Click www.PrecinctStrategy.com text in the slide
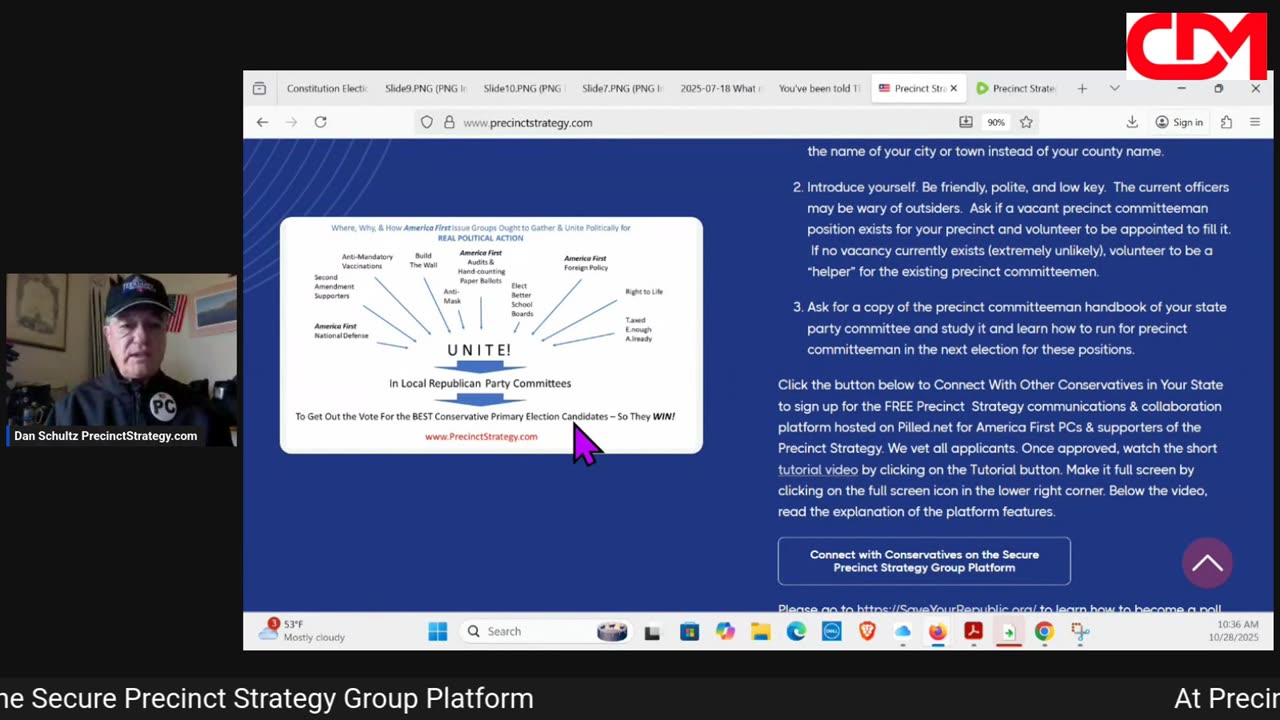Screen dimensions: 1280x720 click(x=481, y=436)
